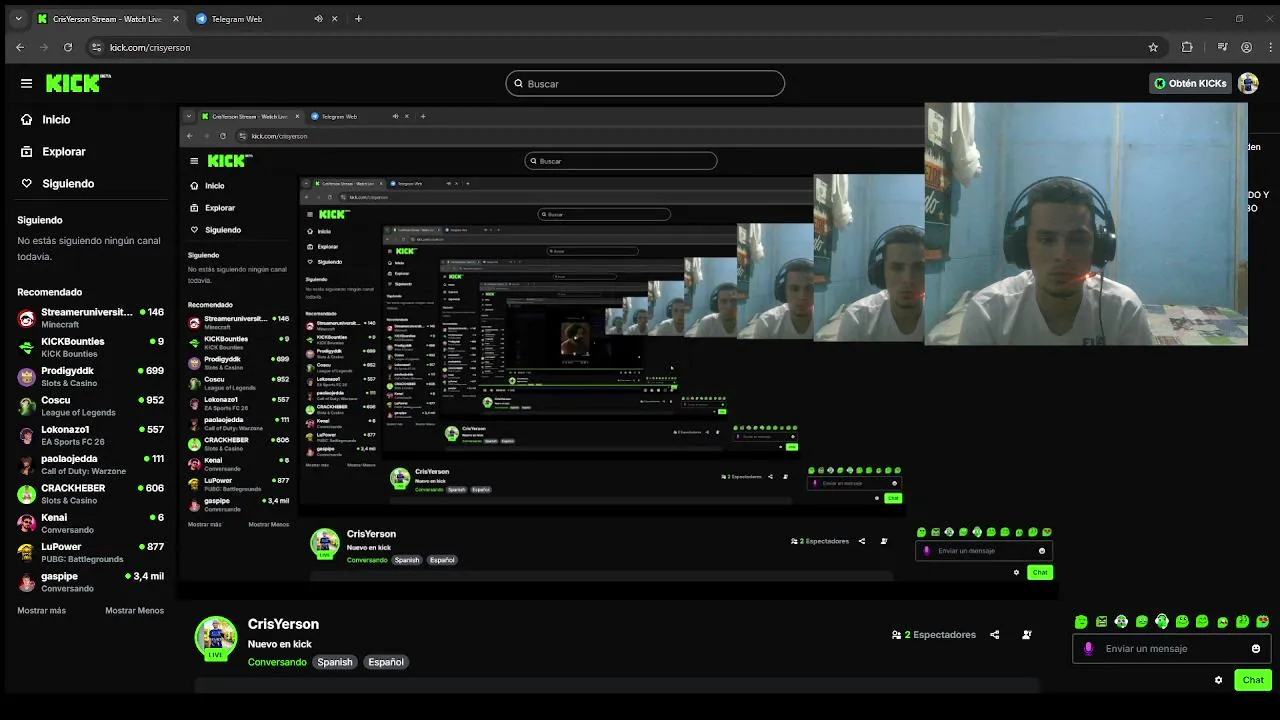Select the rightmost rainbow emote
This screenshot has height=720, width=1280.
pyautogui.click(x=1262, y=622)
